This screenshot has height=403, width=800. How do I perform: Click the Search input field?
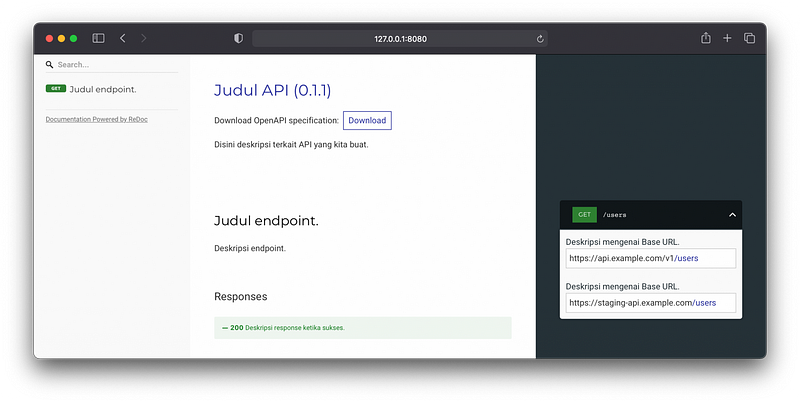pyautogui.click(x=115, y=65)
